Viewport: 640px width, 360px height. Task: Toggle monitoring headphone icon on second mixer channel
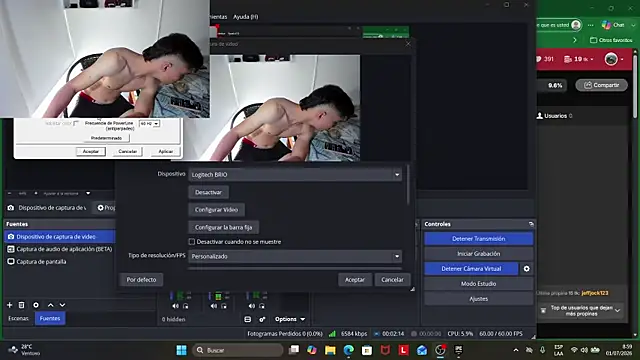tap(224, 306)
